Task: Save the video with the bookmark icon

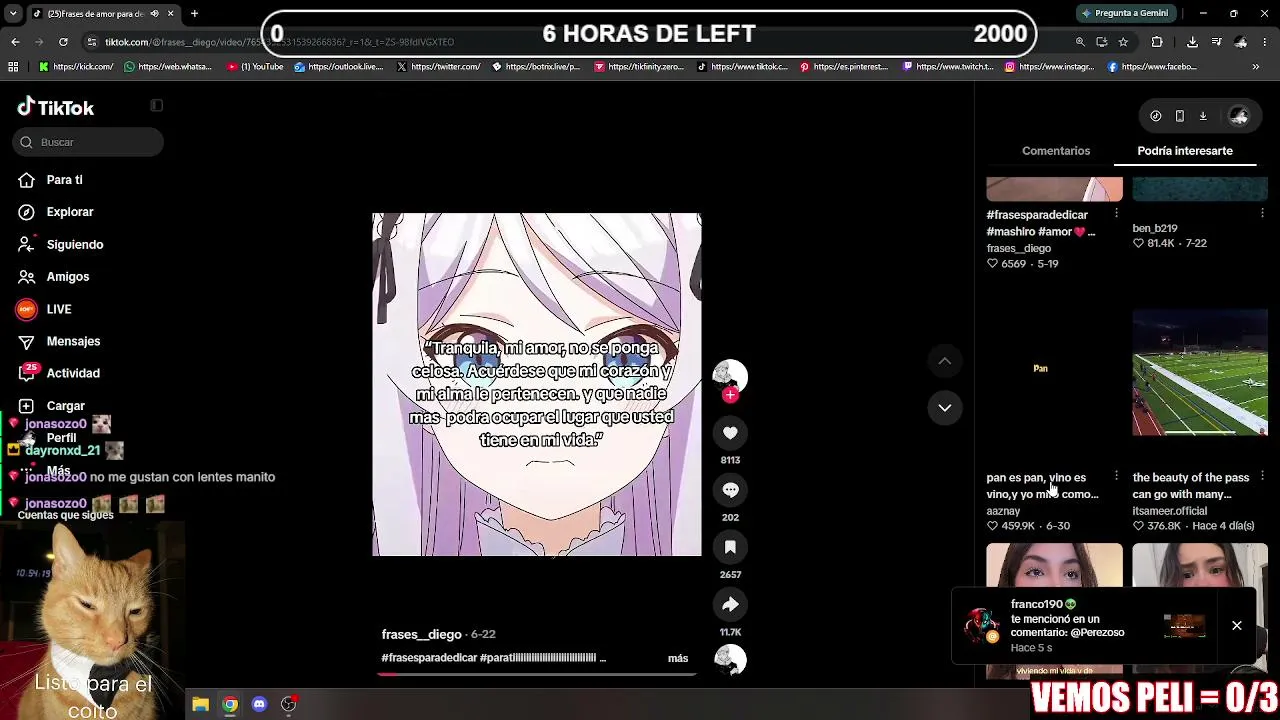Action: (730, 547)
